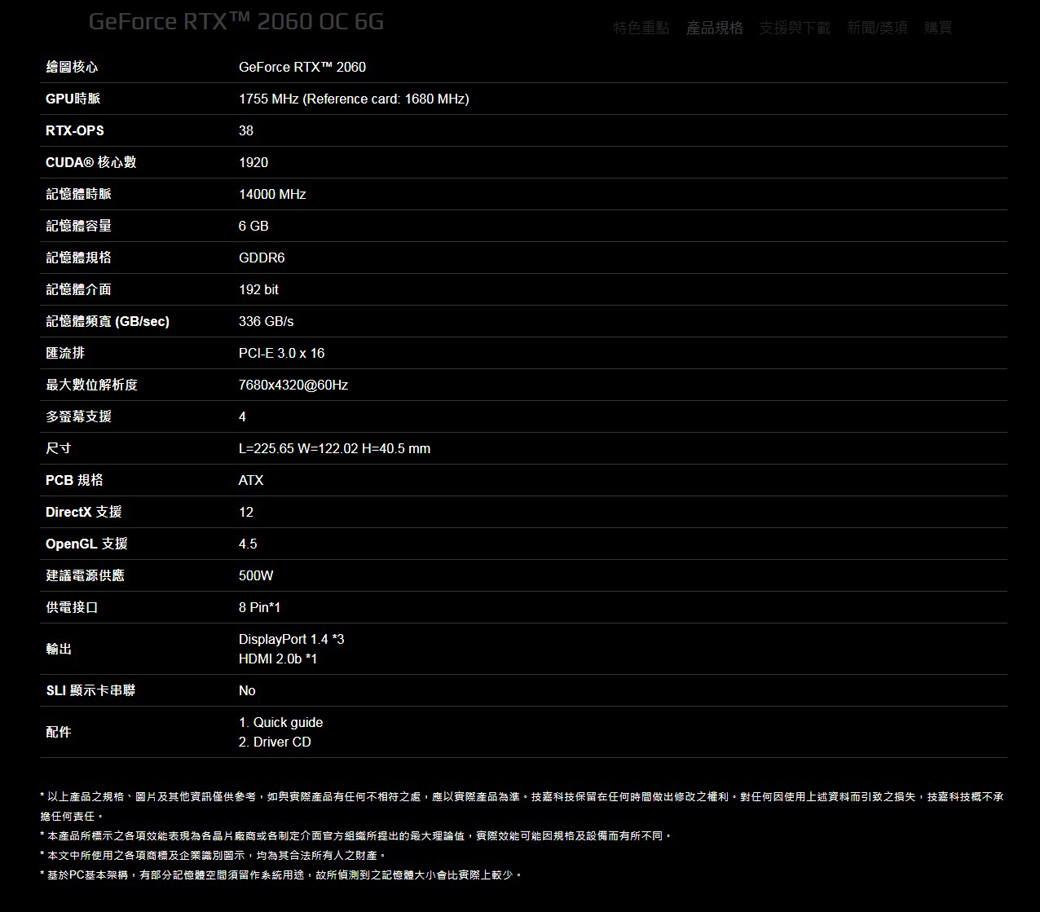
Task: Click the PCI-E 3.0 x 16 value
Action: pos(281,353)
